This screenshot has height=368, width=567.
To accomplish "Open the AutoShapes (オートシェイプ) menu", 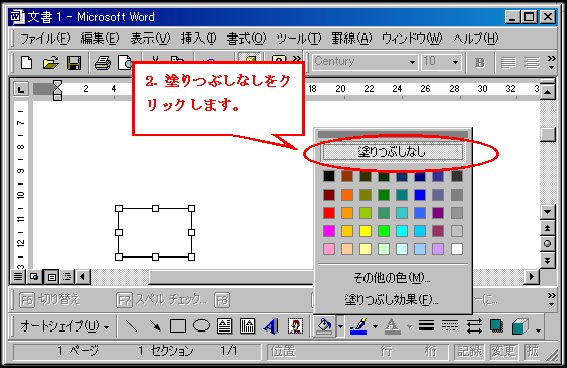I will (x=64, y=326).
